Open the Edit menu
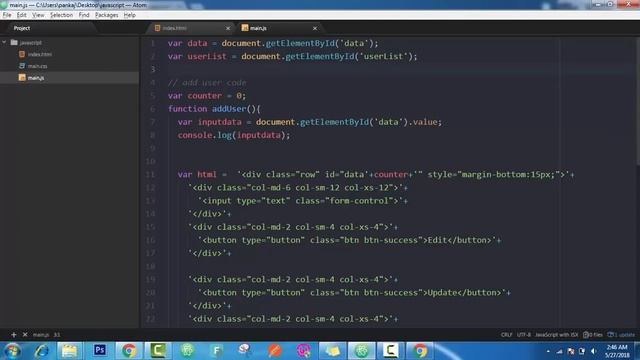 [22, 15]
